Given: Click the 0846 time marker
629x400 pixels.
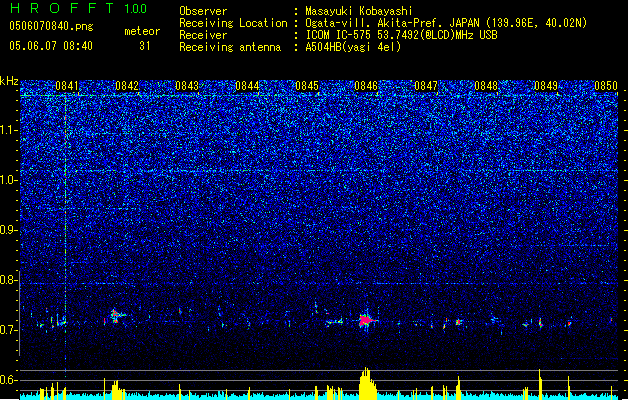Looking at the screenshot, I should 366,86.
